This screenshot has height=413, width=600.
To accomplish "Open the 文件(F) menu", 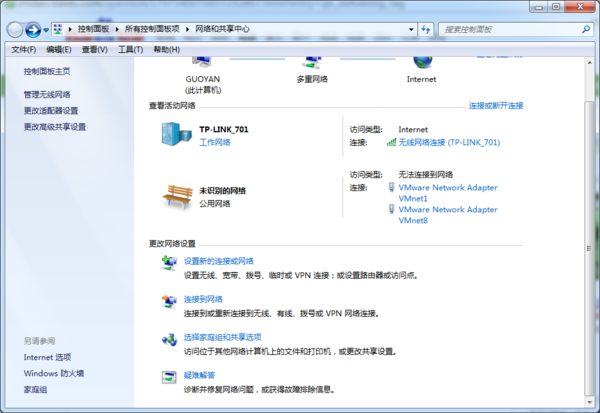I will coord(23,49).
